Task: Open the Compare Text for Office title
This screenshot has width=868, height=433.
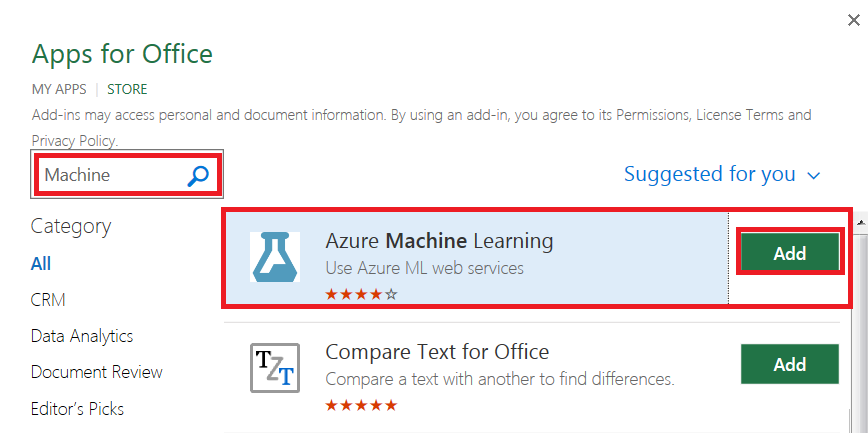Action: click(437, 352)
